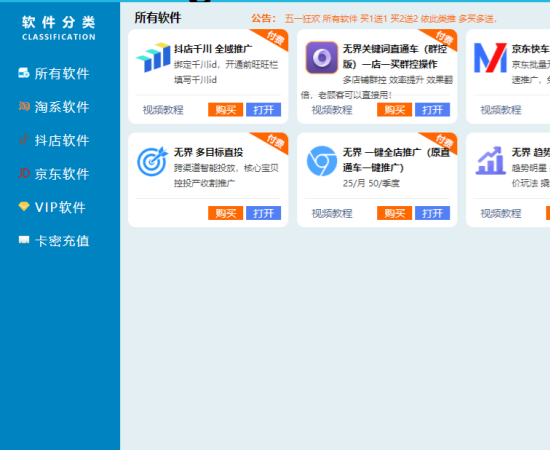Open 视频教程 on 无界 趋势 card
The image size is (550, 450).
(x=501, y=214)
